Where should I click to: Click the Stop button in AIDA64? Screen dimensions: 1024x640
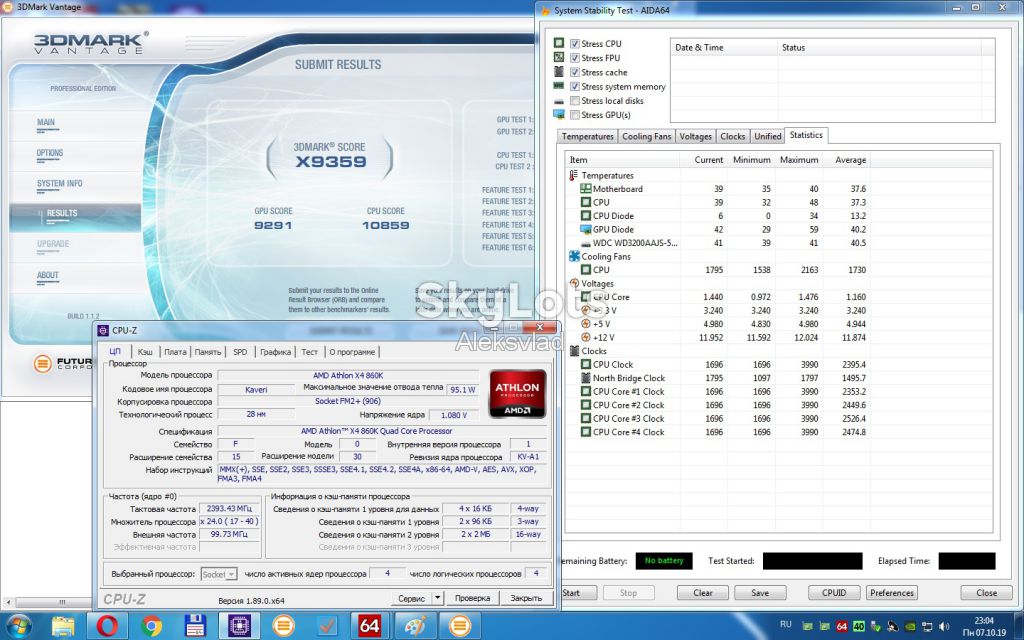coord(628,593)
